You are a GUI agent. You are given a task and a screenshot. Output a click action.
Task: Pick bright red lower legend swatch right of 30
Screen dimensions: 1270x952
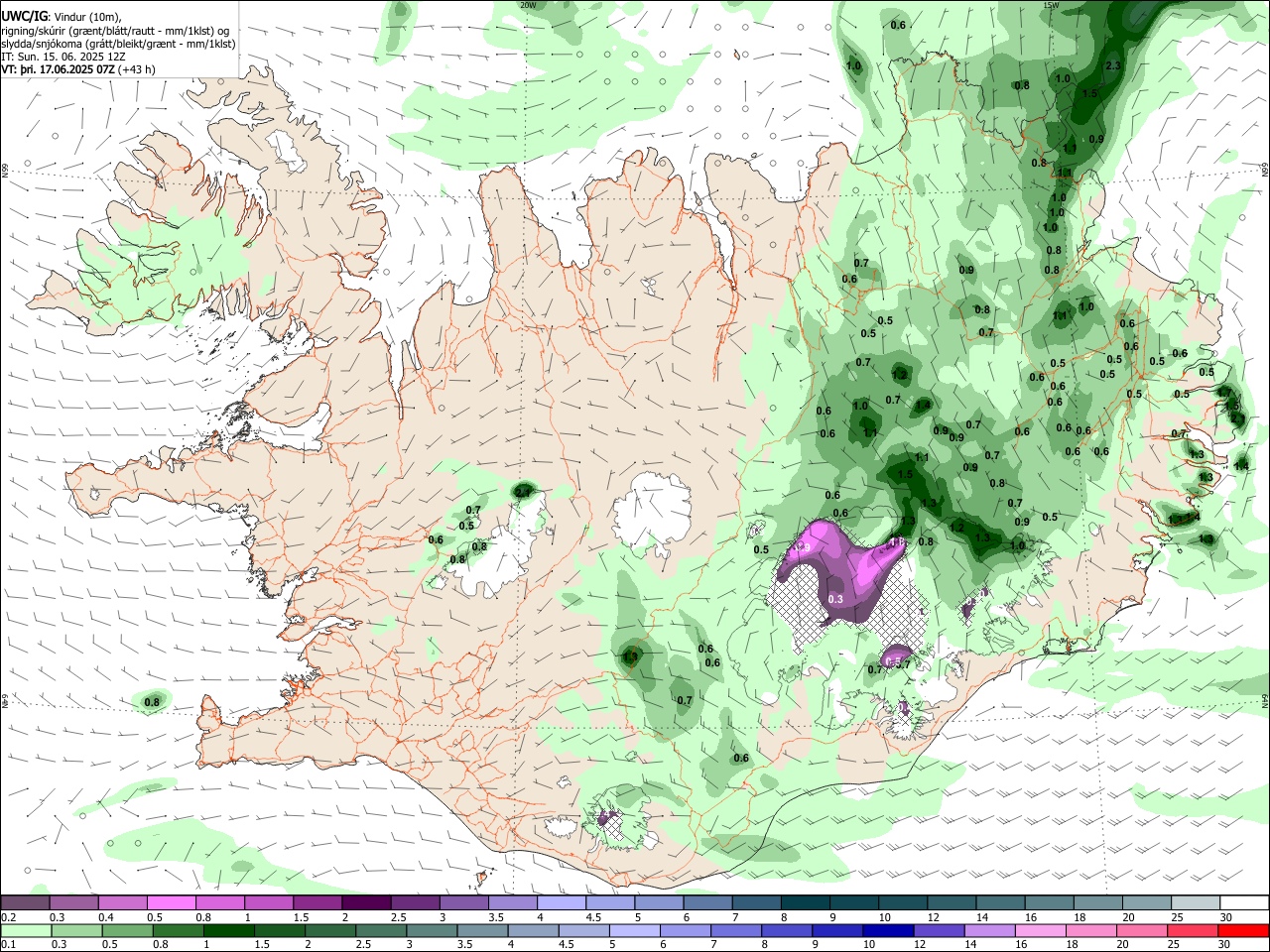[1241, 930]
